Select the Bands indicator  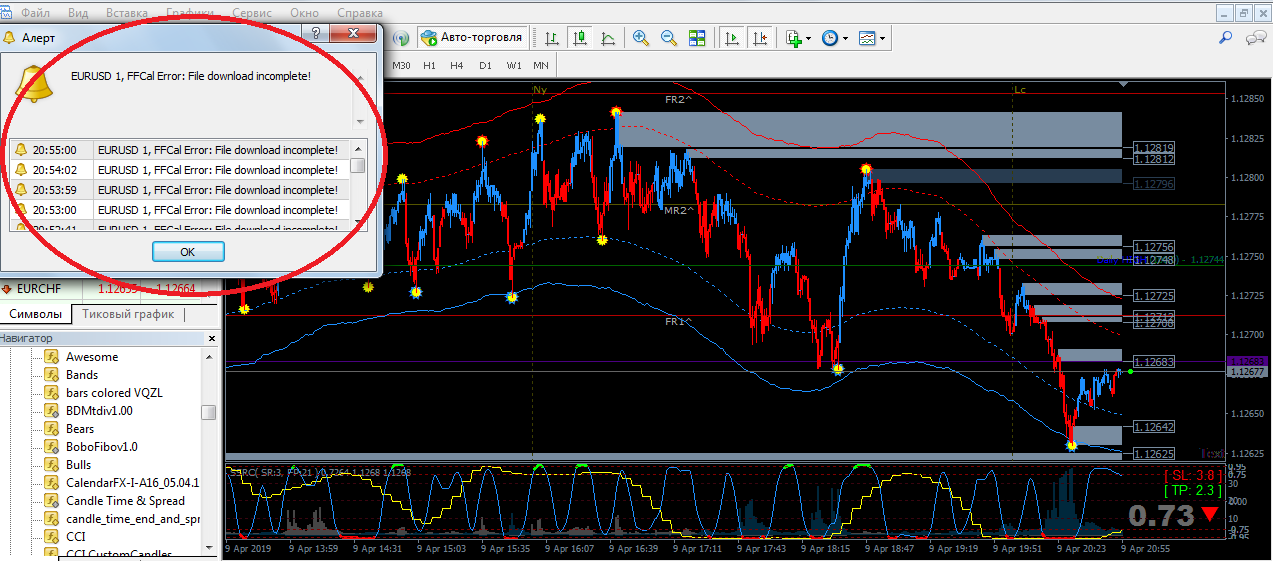pyautogui.click(x=82, y=375)
